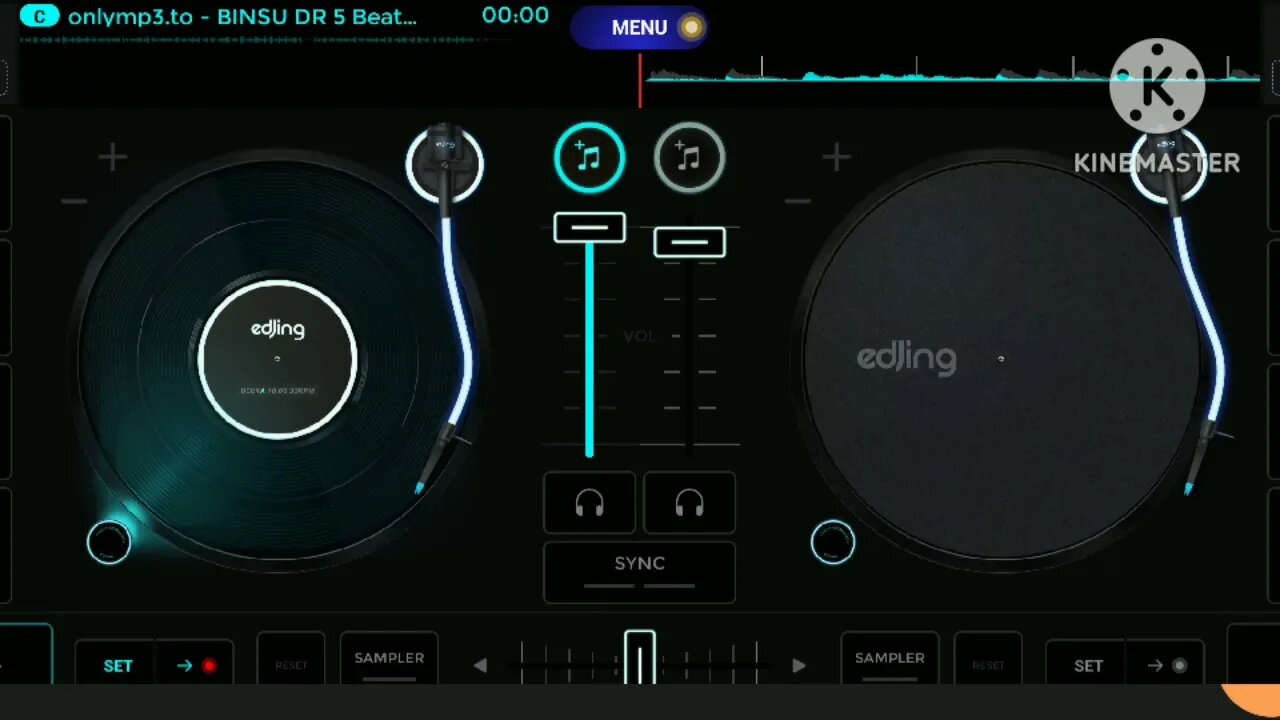Click right deck volume fader handle
This screenshot has height=720, width=1280.
pos(689,242)
